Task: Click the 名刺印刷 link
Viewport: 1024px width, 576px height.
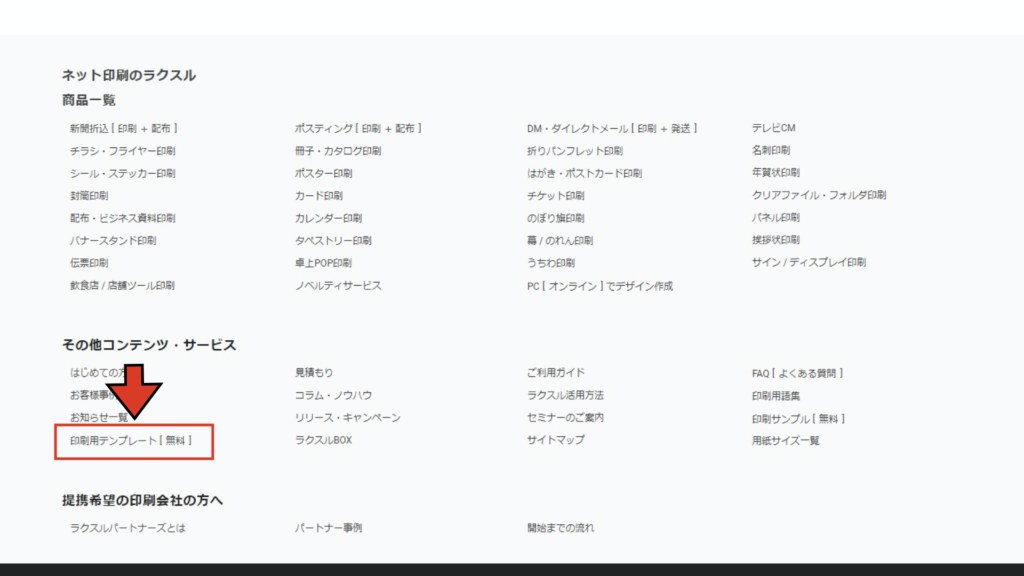Action: click(771, 150)
